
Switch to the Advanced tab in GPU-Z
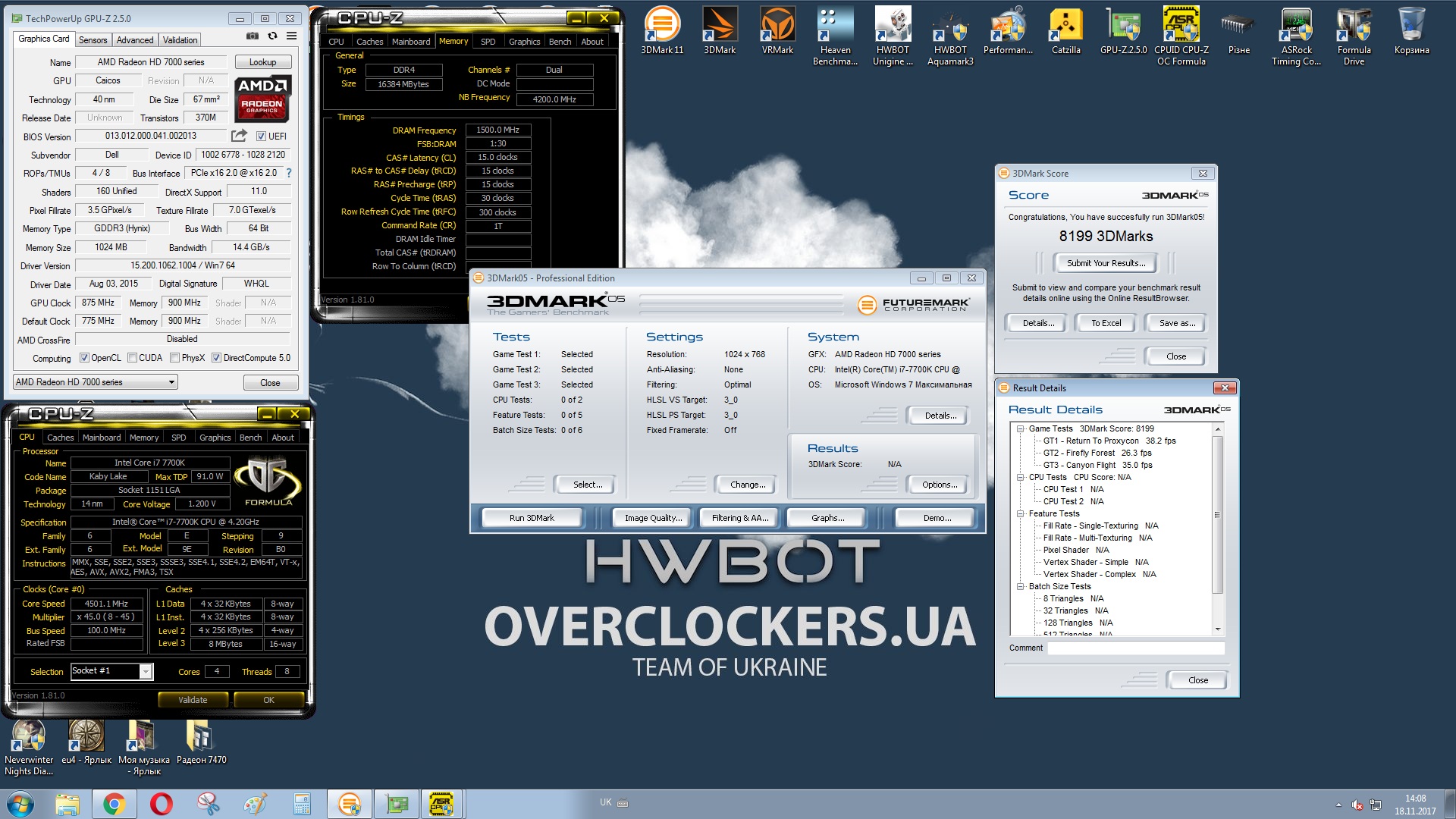pos(135,40)
